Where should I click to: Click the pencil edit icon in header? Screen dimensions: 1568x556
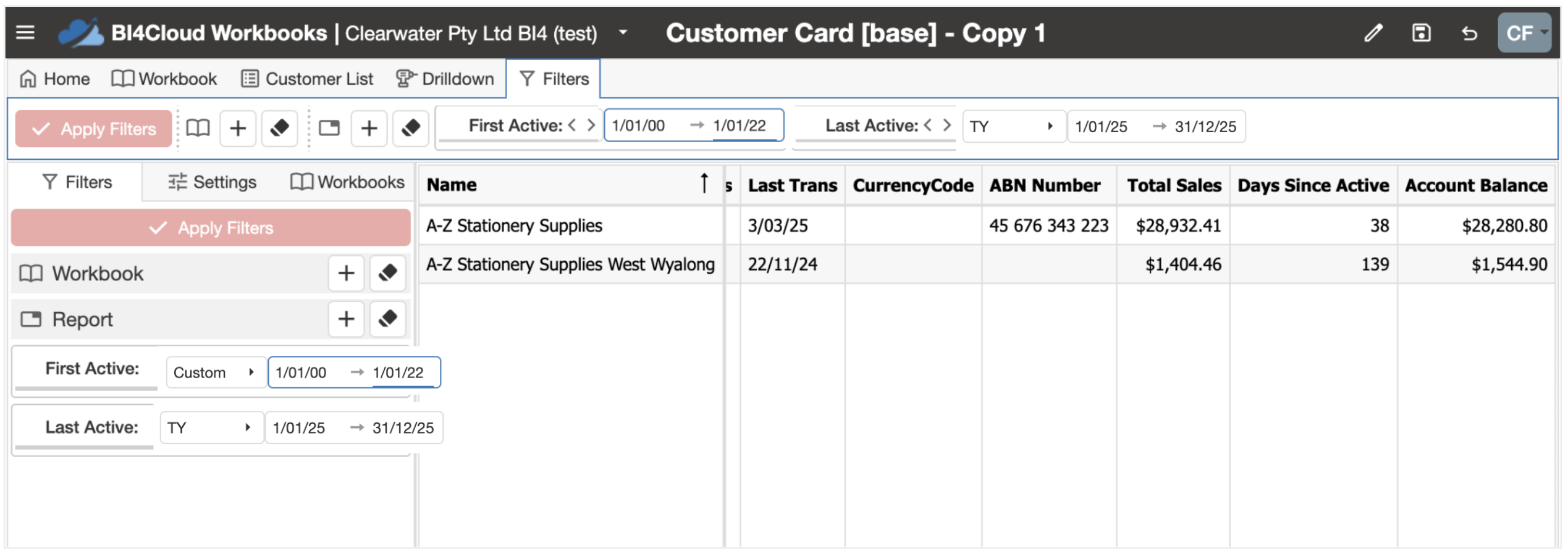[x=1373, y=33]
